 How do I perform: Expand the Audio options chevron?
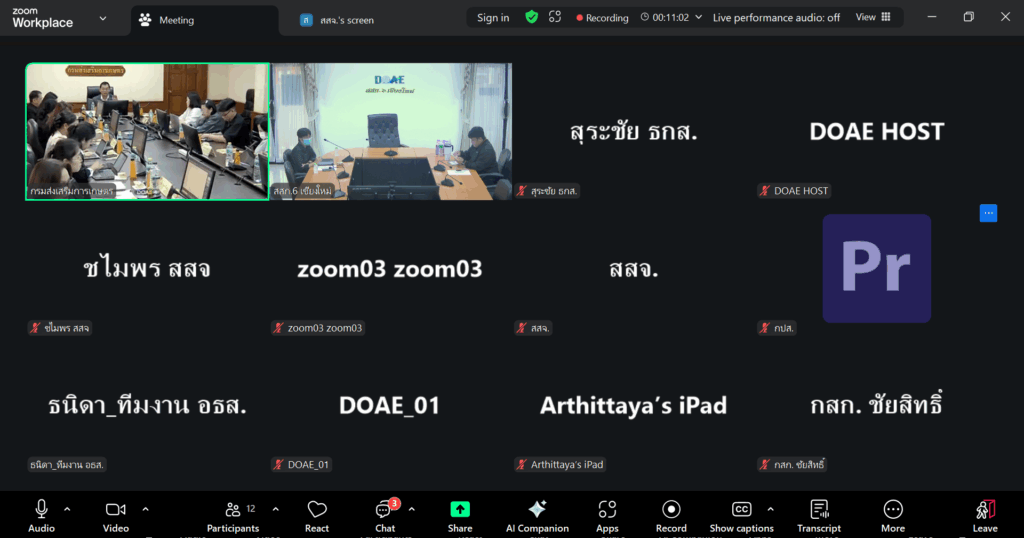tap(67, 509)
